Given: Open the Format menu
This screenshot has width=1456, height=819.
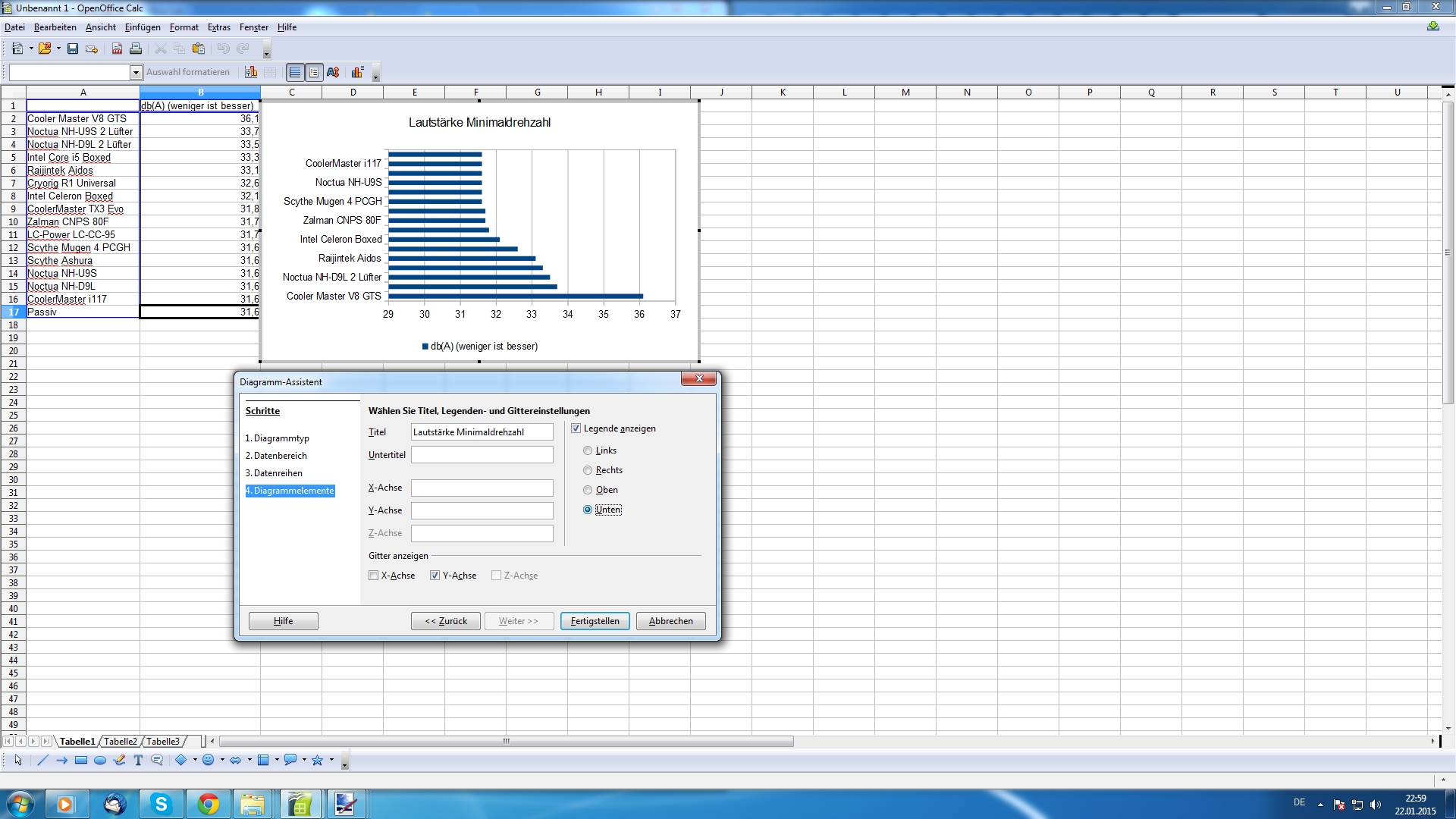Looking at the screenshot, I should tap(184, 27).
